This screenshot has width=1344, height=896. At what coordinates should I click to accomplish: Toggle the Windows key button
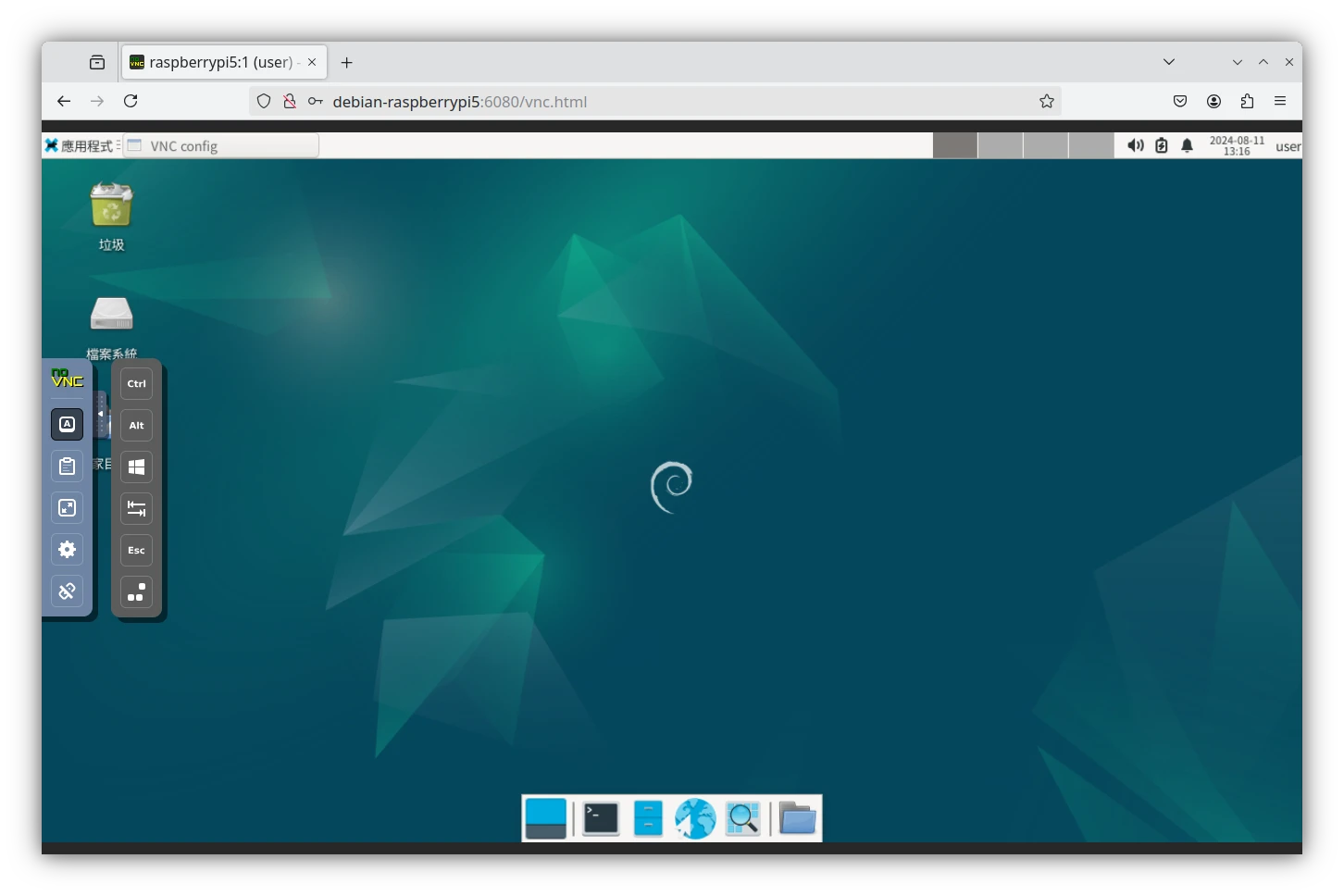(x=136, y=467)
